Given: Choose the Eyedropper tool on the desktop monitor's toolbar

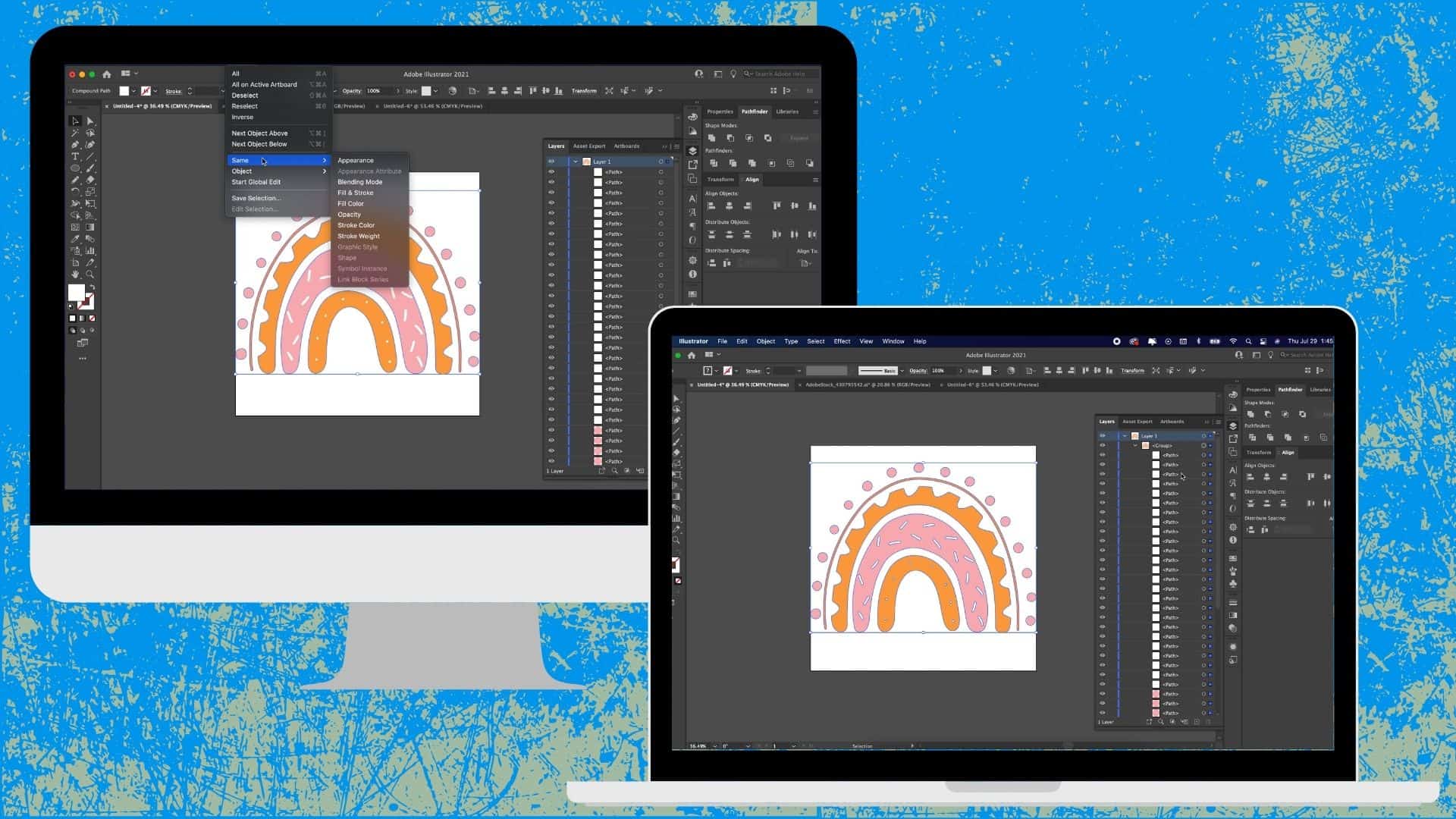Looking at the screenshot, I should pos(75,239).
